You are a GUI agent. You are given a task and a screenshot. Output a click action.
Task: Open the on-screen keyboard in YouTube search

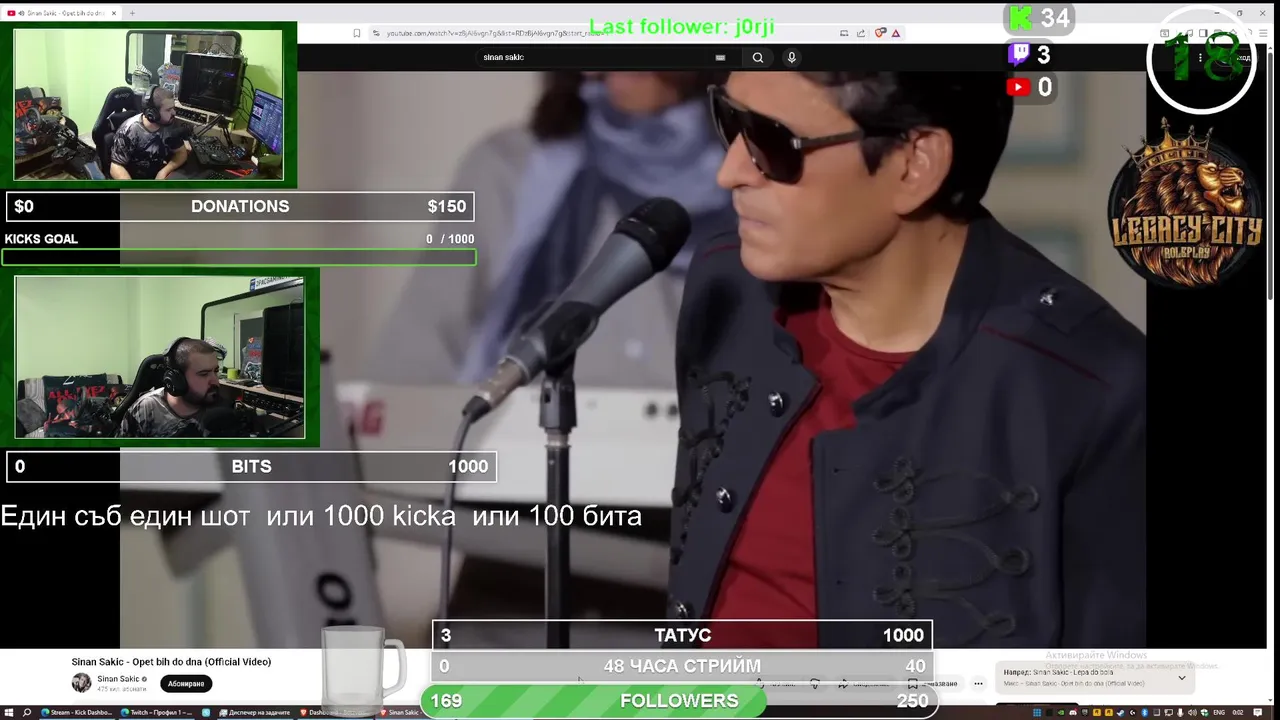[720, 57]
